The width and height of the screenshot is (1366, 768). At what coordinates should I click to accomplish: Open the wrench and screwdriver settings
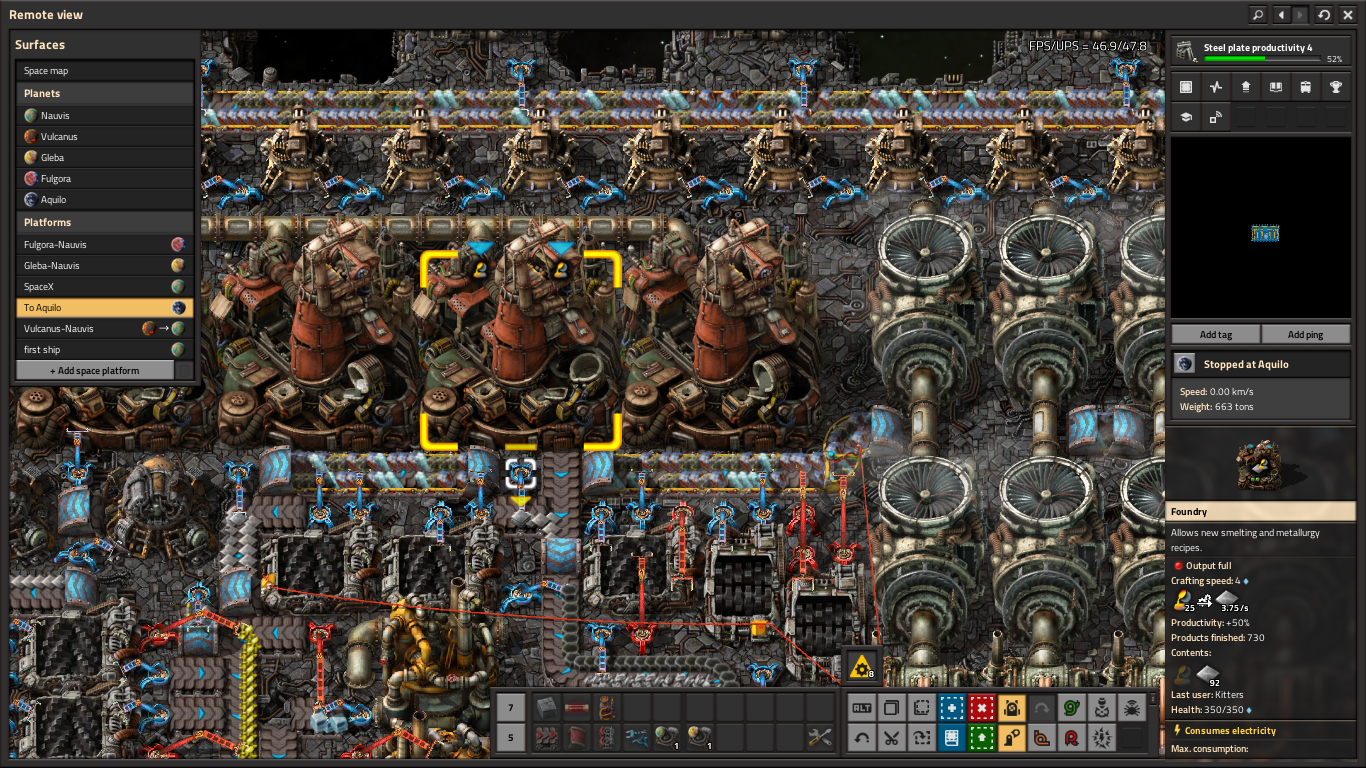click(820, 739)
